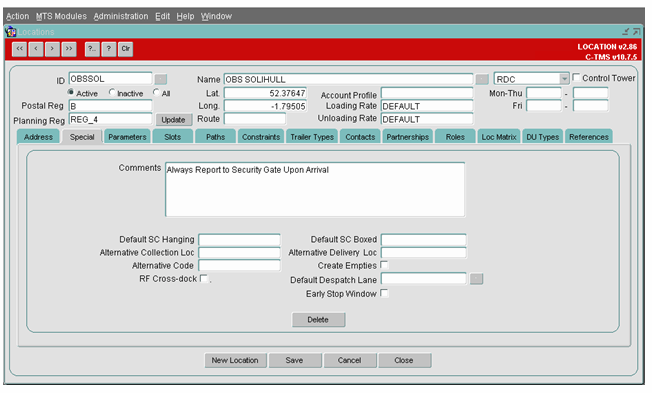This screenshot has width=652, height=393.
Task: Click the Lat. field with 52.37647
Action: point(266,93)
